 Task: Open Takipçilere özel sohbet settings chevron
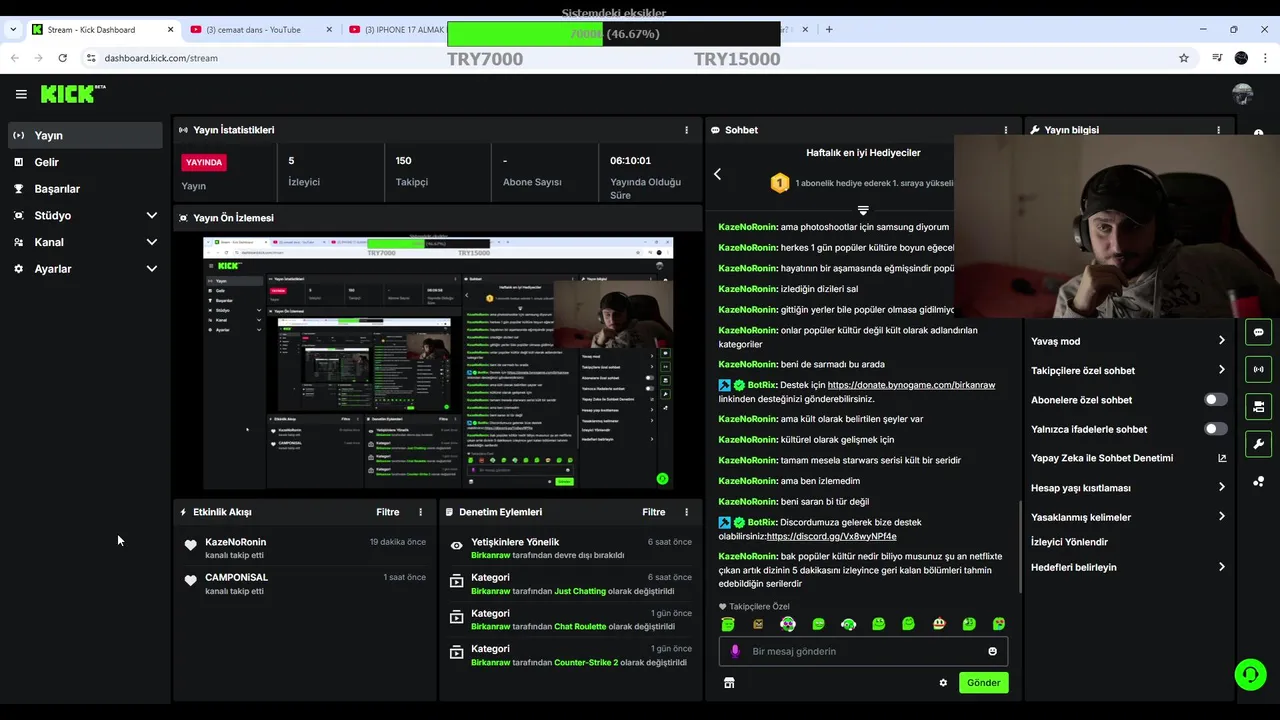click(x=1221, y=370)
